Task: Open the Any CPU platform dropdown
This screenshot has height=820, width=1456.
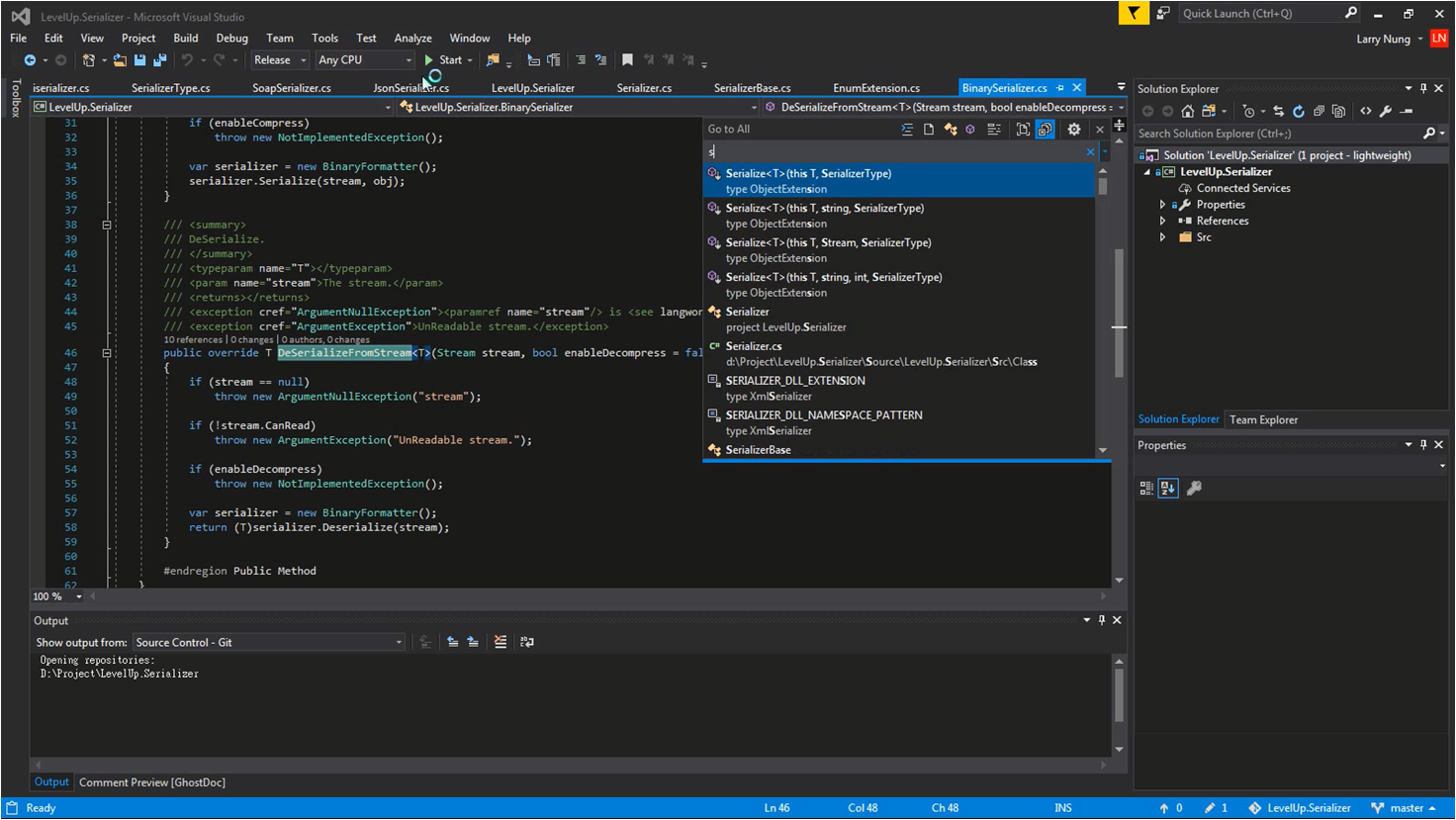Action: [365, 60]
